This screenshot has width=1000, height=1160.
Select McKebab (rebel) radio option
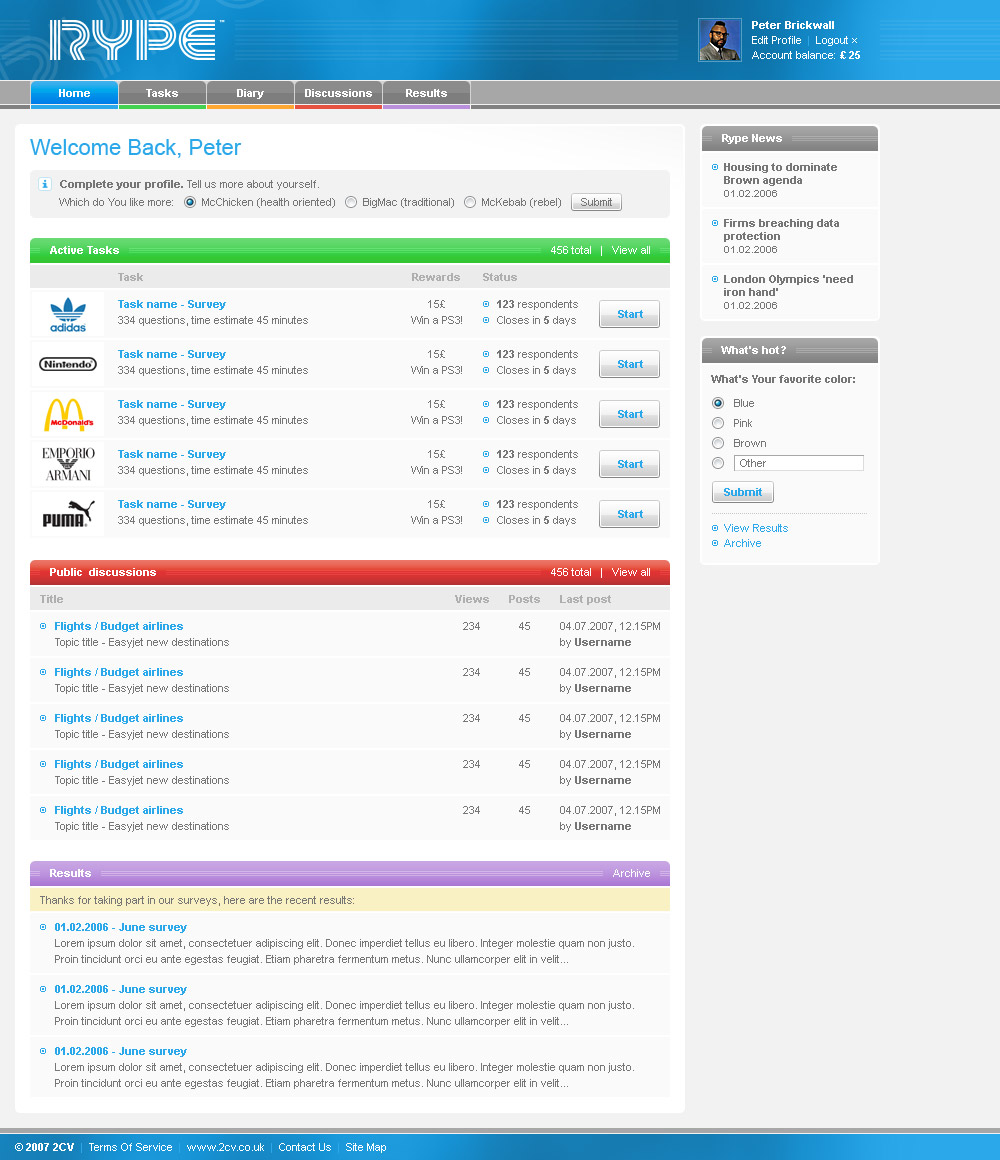tap(470, 203)
